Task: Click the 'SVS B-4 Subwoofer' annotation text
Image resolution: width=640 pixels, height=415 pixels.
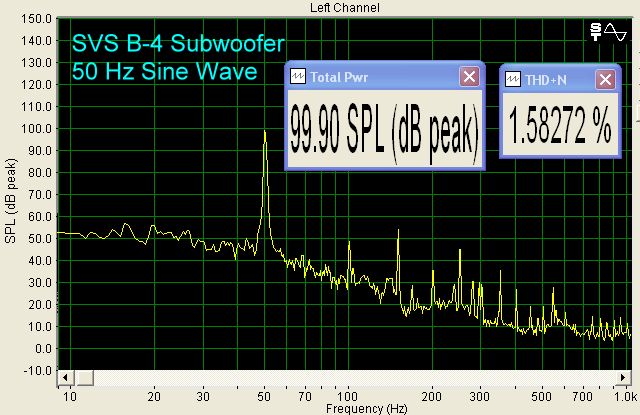Action: [x=178, y=43]
